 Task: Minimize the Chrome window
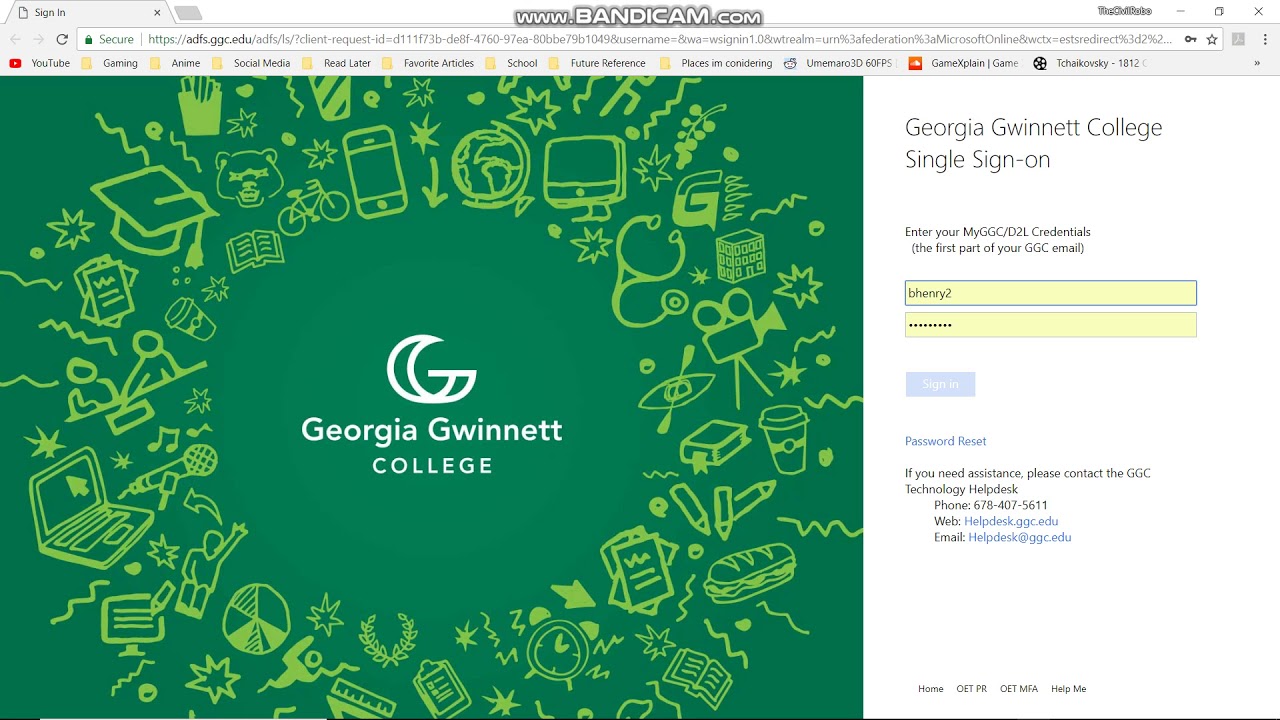tap(1180, 11)
